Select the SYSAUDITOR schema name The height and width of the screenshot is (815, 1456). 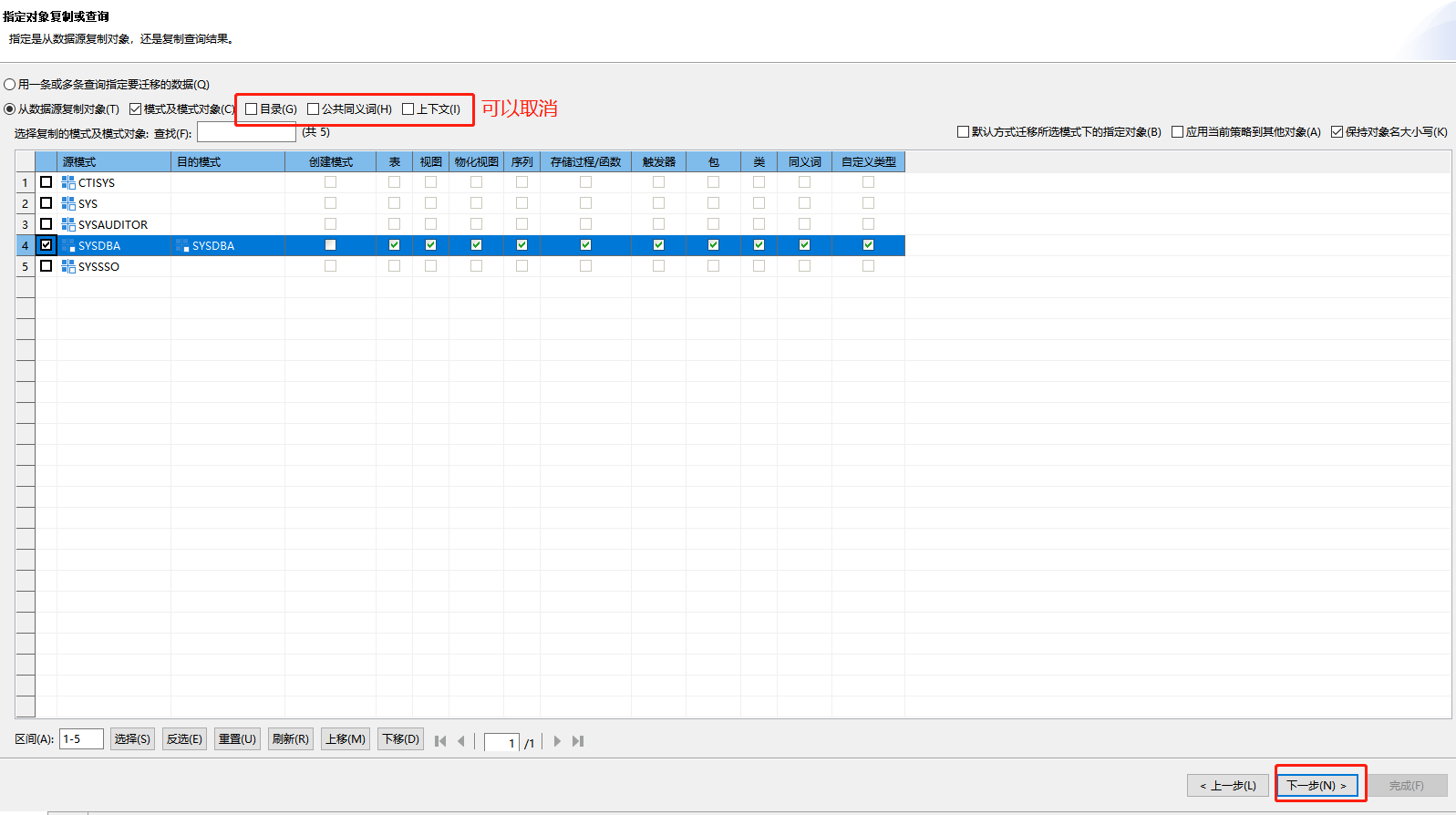tap(113, 224)
